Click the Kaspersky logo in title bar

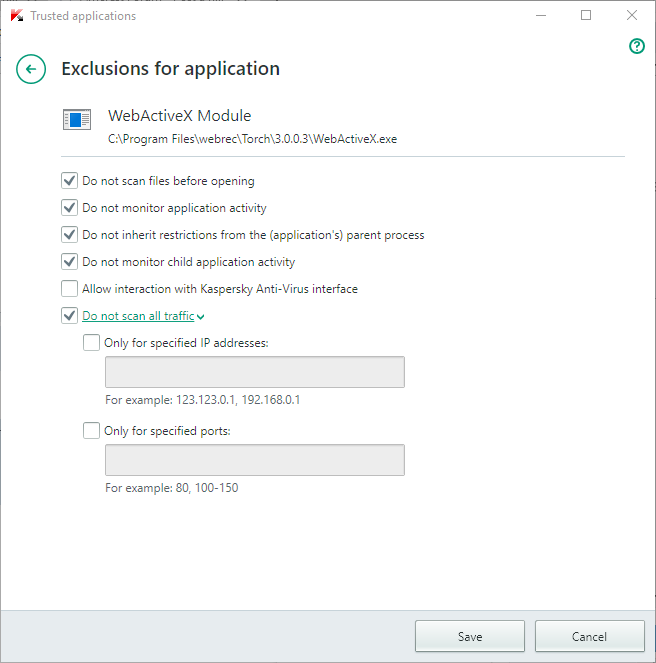pyautogui.click(x=17, y=16)
